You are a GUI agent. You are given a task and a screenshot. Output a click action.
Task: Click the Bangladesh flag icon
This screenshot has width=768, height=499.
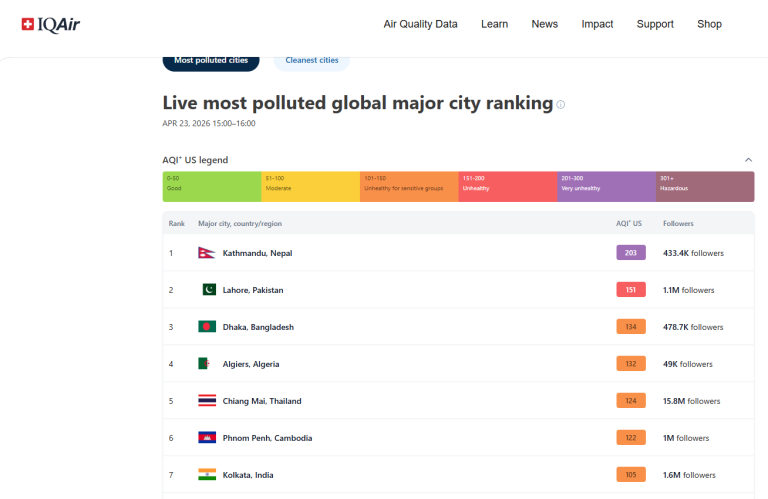[x=207, y=327]
